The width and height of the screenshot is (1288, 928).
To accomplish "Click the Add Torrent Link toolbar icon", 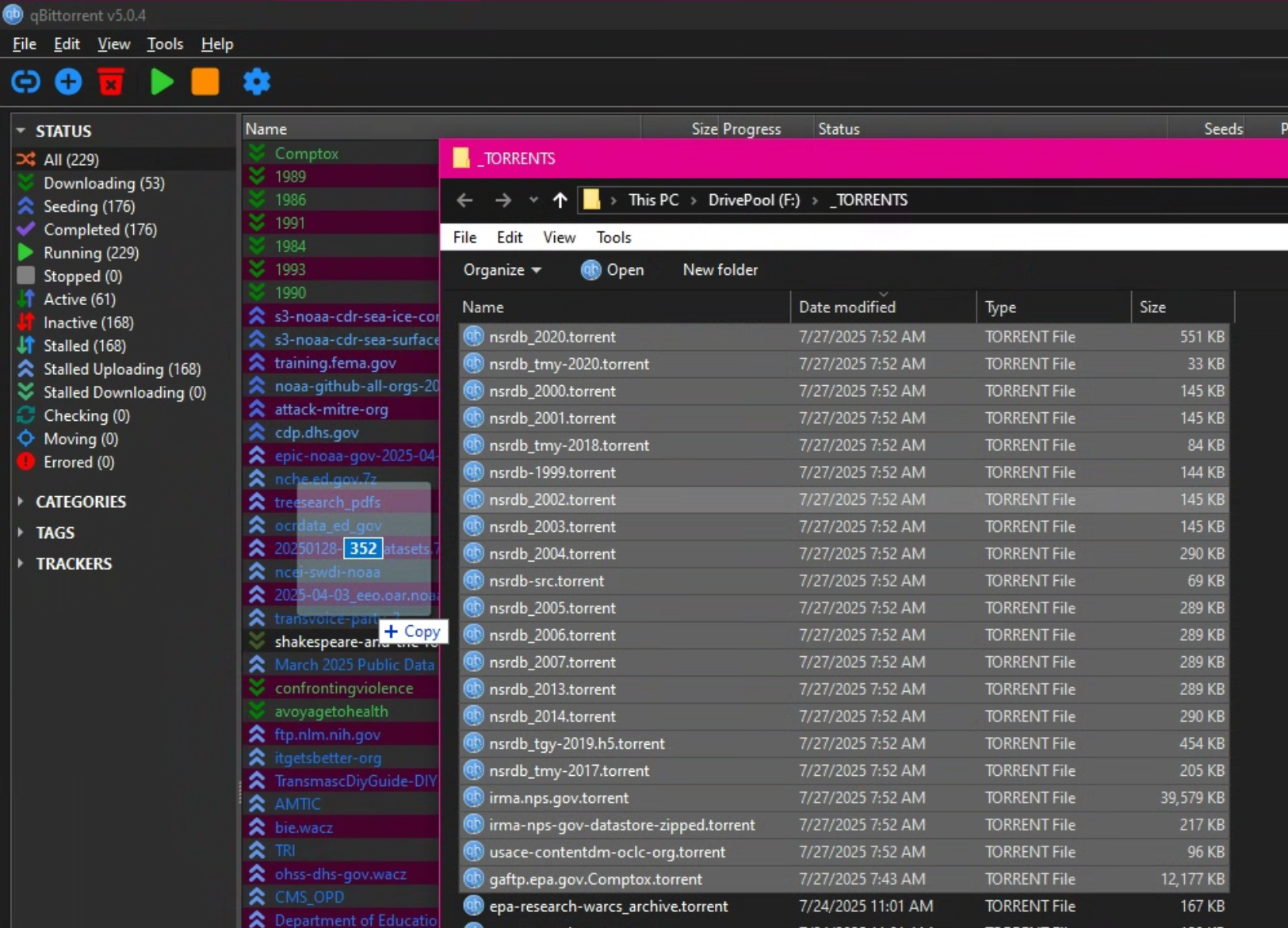I will point(25,82).
